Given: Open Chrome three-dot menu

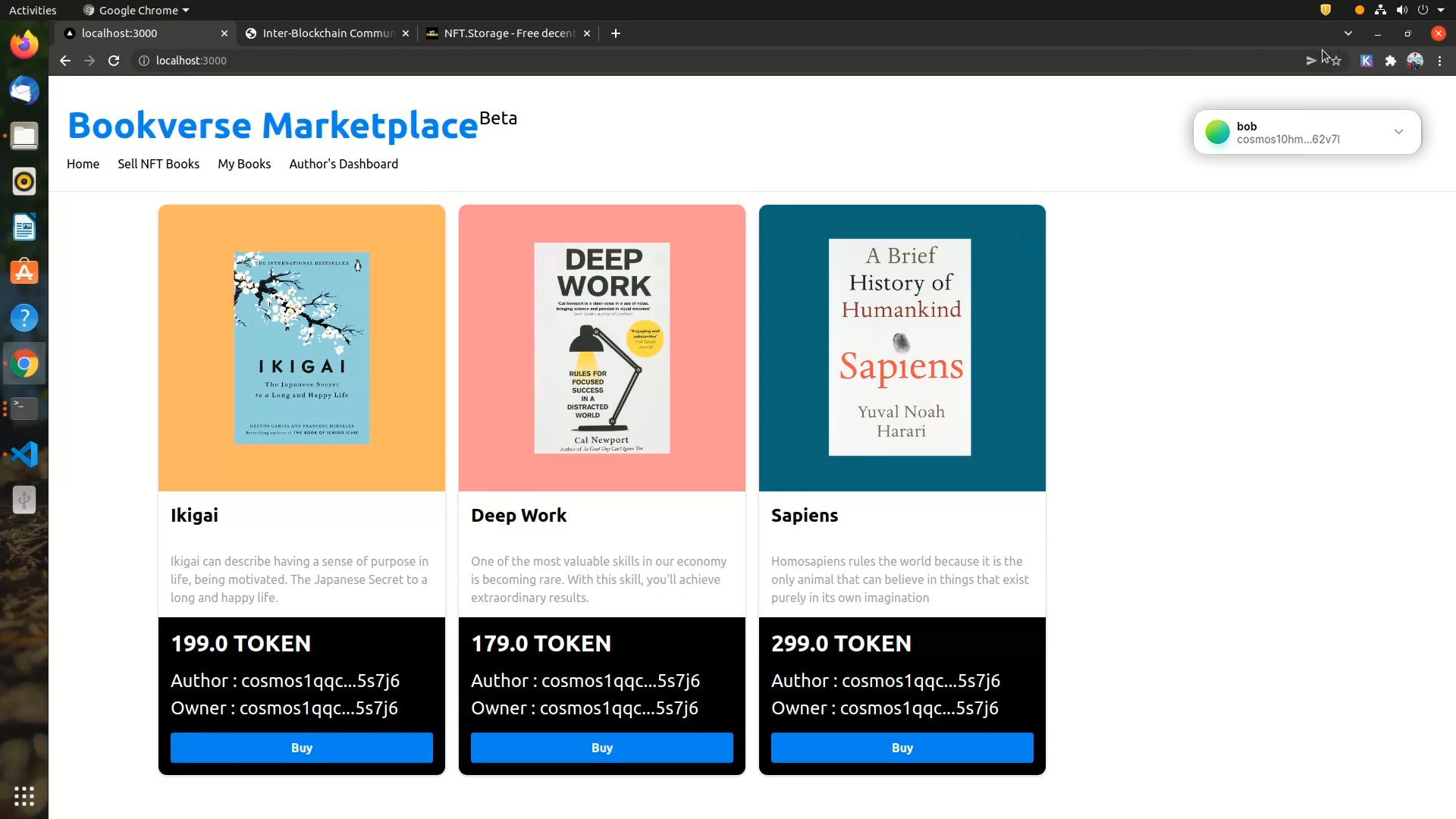Looking at the screenshot, I should click(x=1439, y=61).
